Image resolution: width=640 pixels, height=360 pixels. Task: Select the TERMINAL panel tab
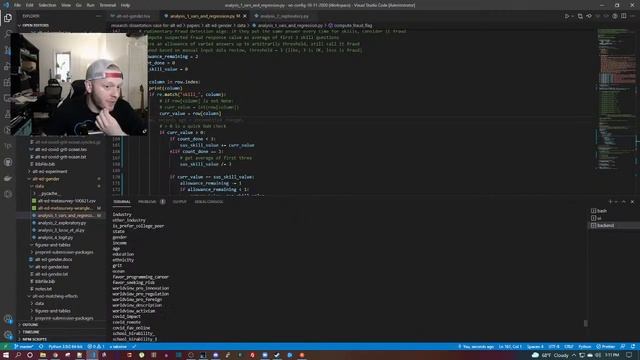(122, 202)
